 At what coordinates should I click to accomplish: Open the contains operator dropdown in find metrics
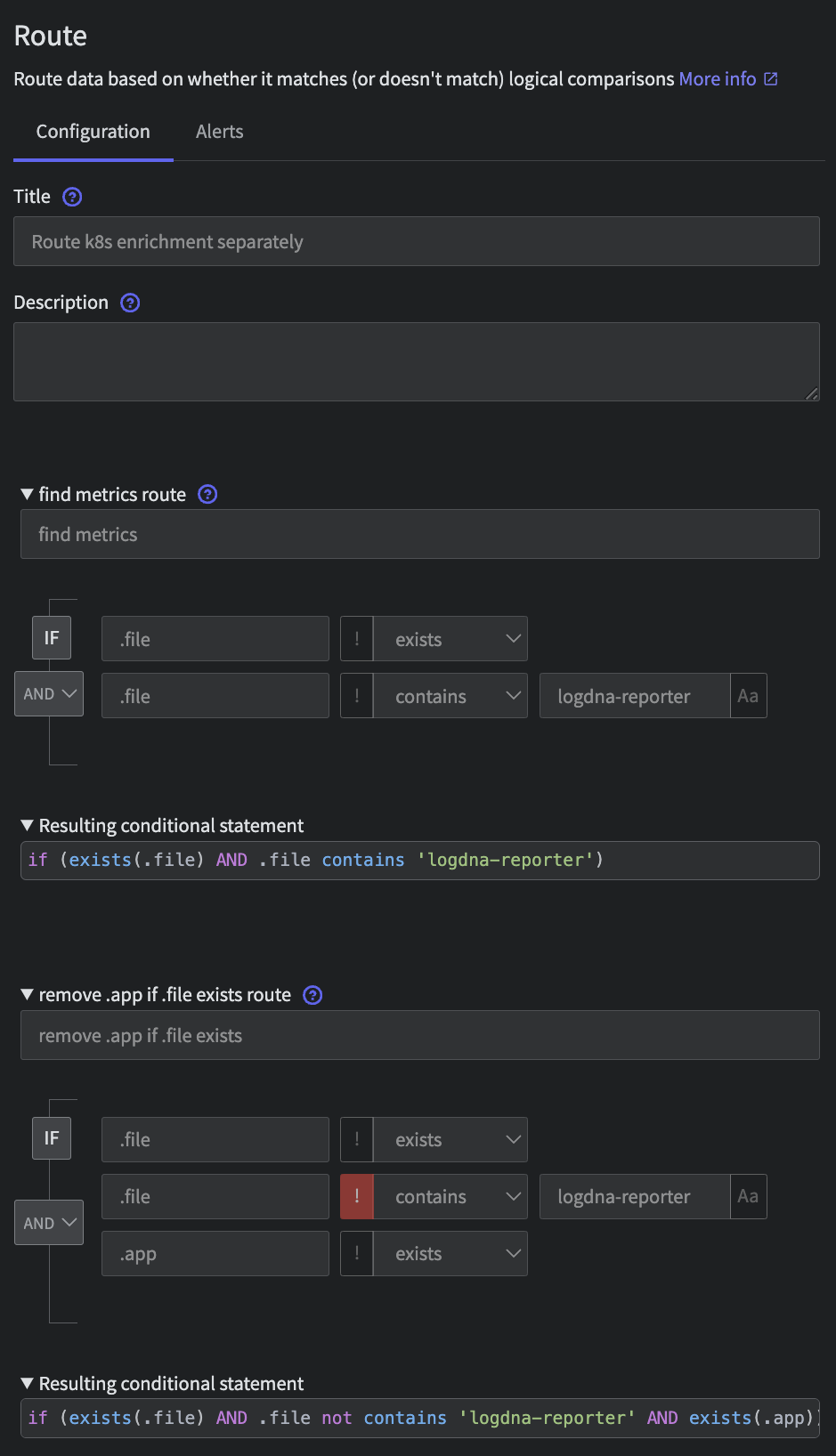(x=450, y=696)
